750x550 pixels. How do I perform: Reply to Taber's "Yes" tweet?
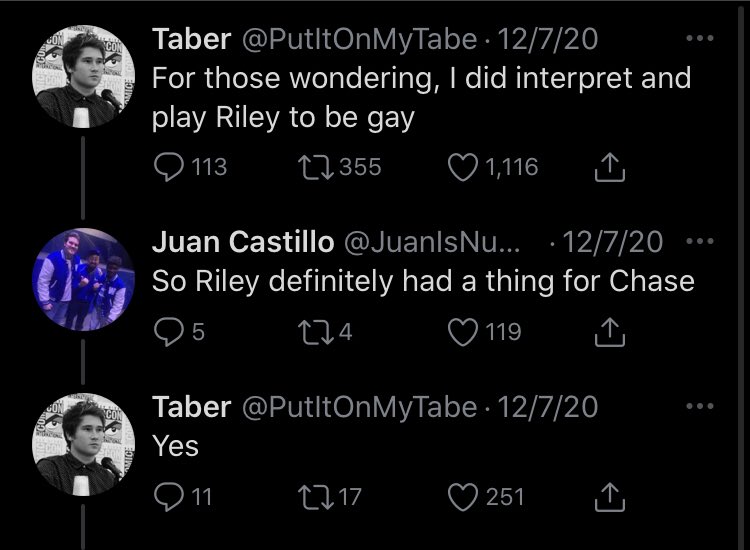(x=168, y=496)
